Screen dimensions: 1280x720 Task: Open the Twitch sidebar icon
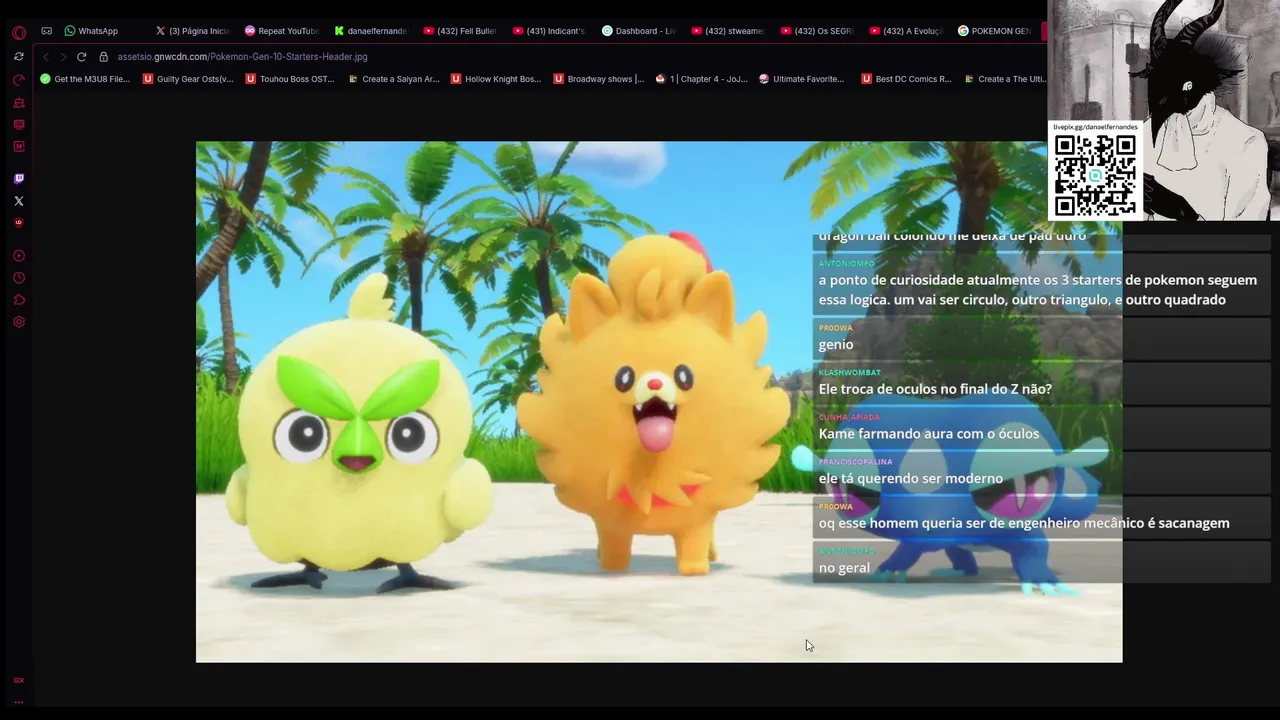coord(18,179)
